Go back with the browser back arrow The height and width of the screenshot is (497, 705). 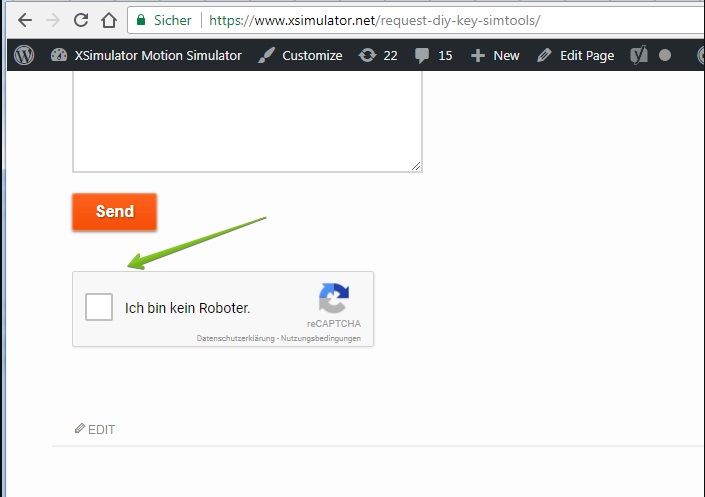pos(25,20)
